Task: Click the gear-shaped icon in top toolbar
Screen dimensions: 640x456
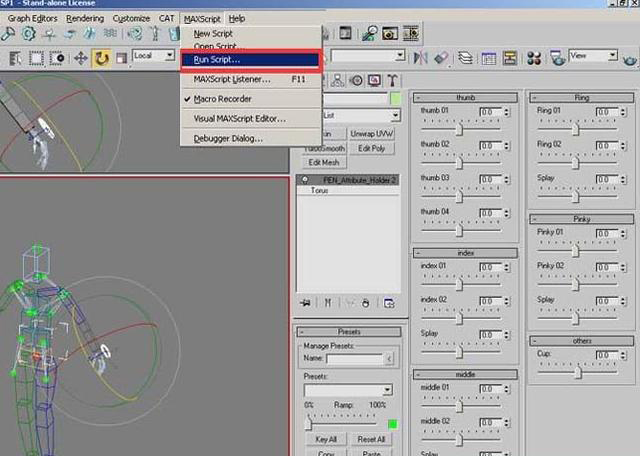Action: click(x=28, y=33)
